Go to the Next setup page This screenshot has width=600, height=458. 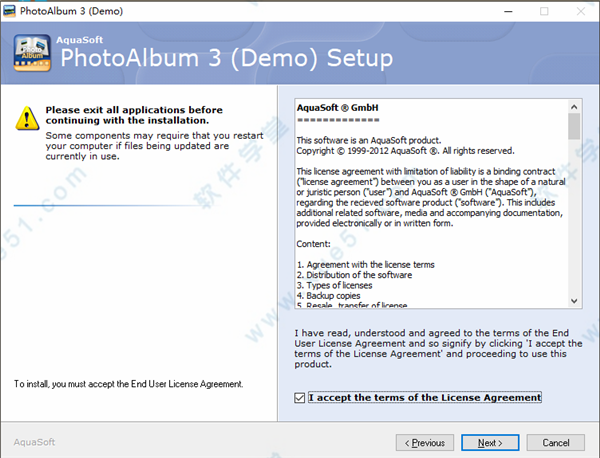(490, 443)
